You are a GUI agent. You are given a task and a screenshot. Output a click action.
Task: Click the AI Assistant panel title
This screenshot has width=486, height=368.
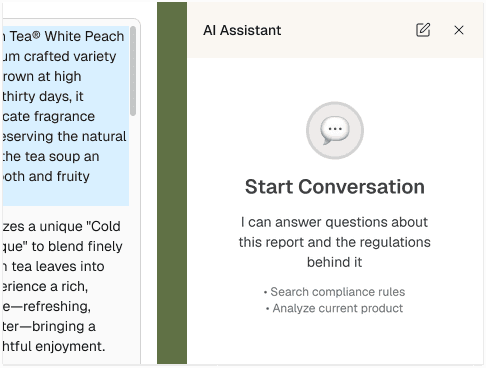[x=242, y=30]
